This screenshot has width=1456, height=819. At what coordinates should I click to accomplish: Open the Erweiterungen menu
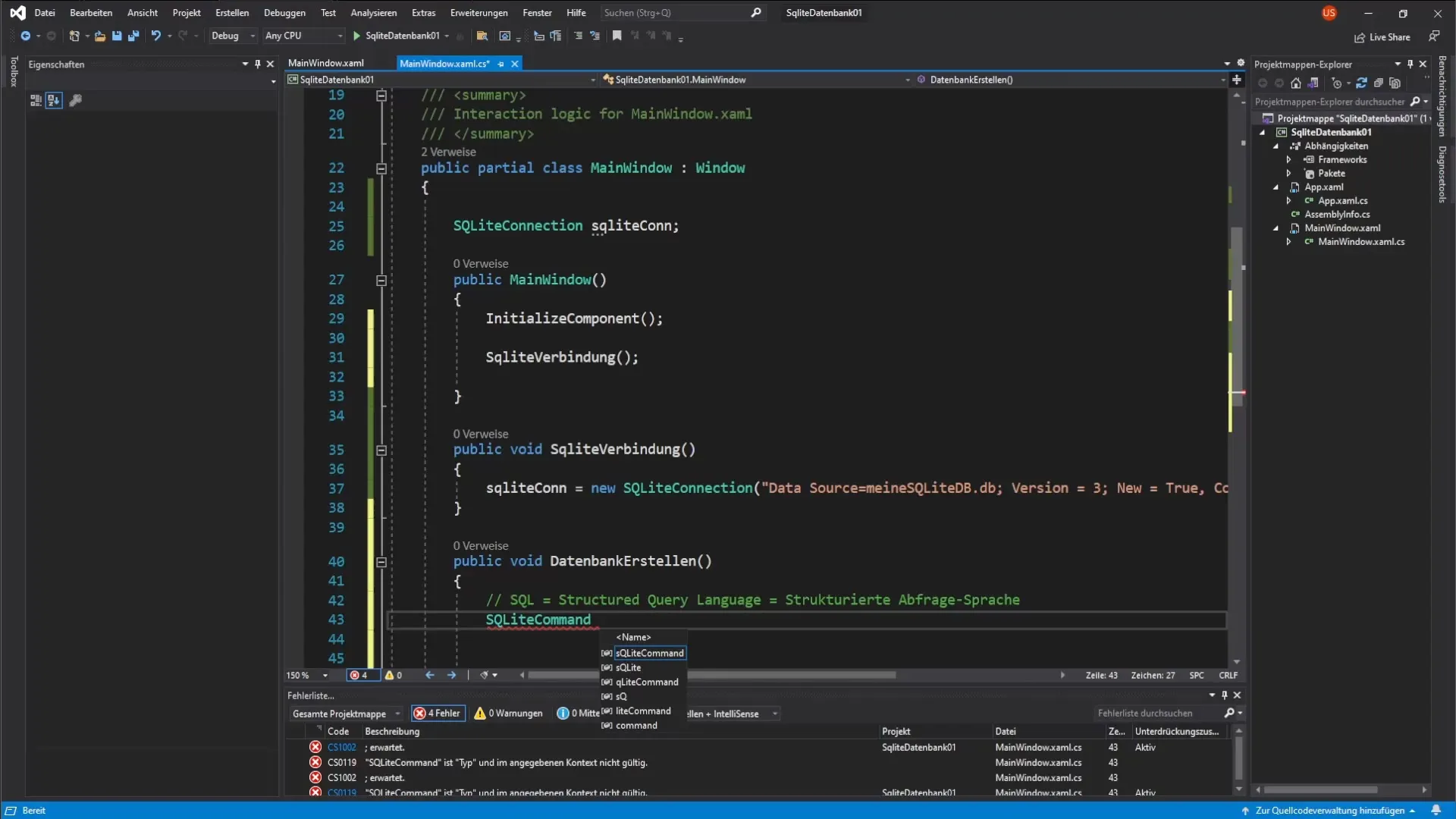(479, 13)
